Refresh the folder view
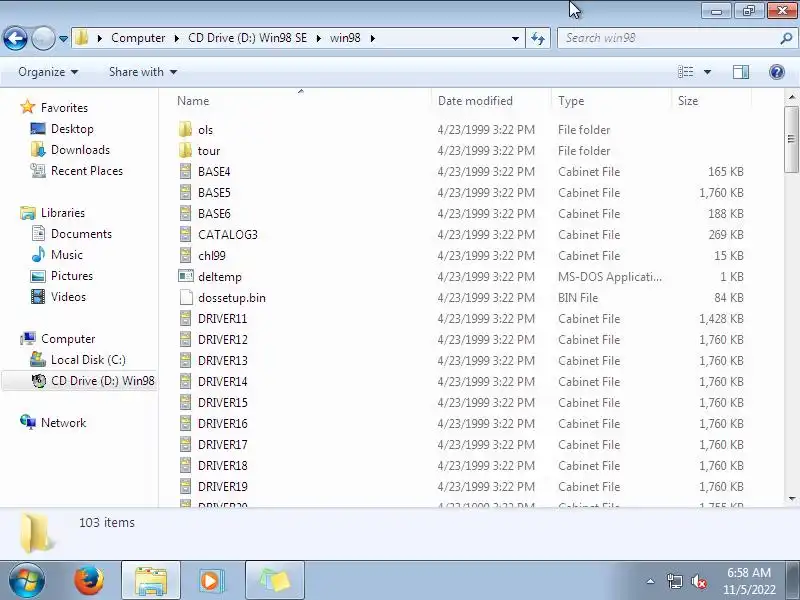800x600 pixels. tap(538, 38)
